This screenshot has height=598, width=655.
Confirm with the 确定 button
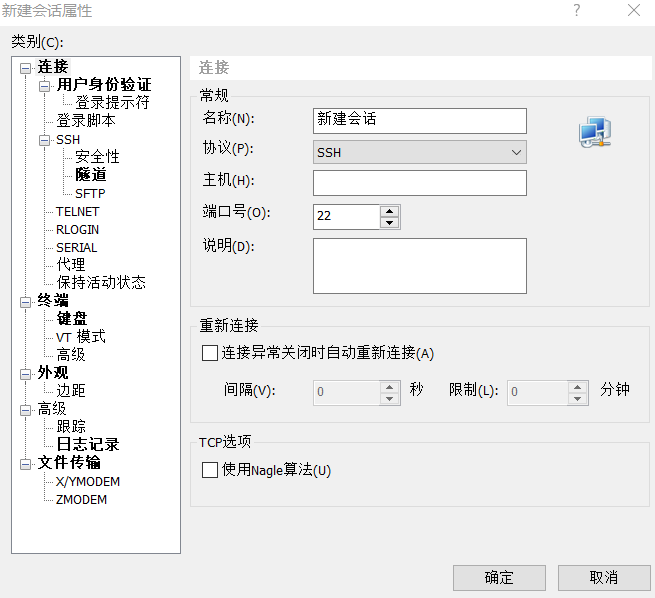pyautogui.click(x=499, y=578)
